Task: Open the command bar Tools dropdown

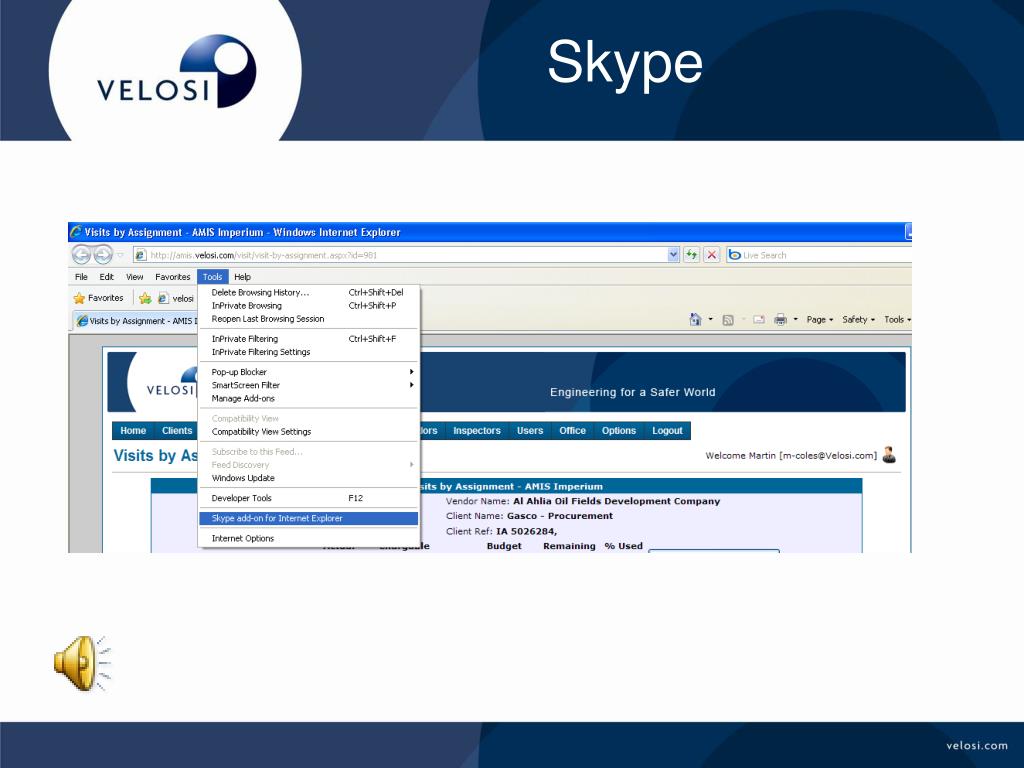Action: click(x=897, y=319)
